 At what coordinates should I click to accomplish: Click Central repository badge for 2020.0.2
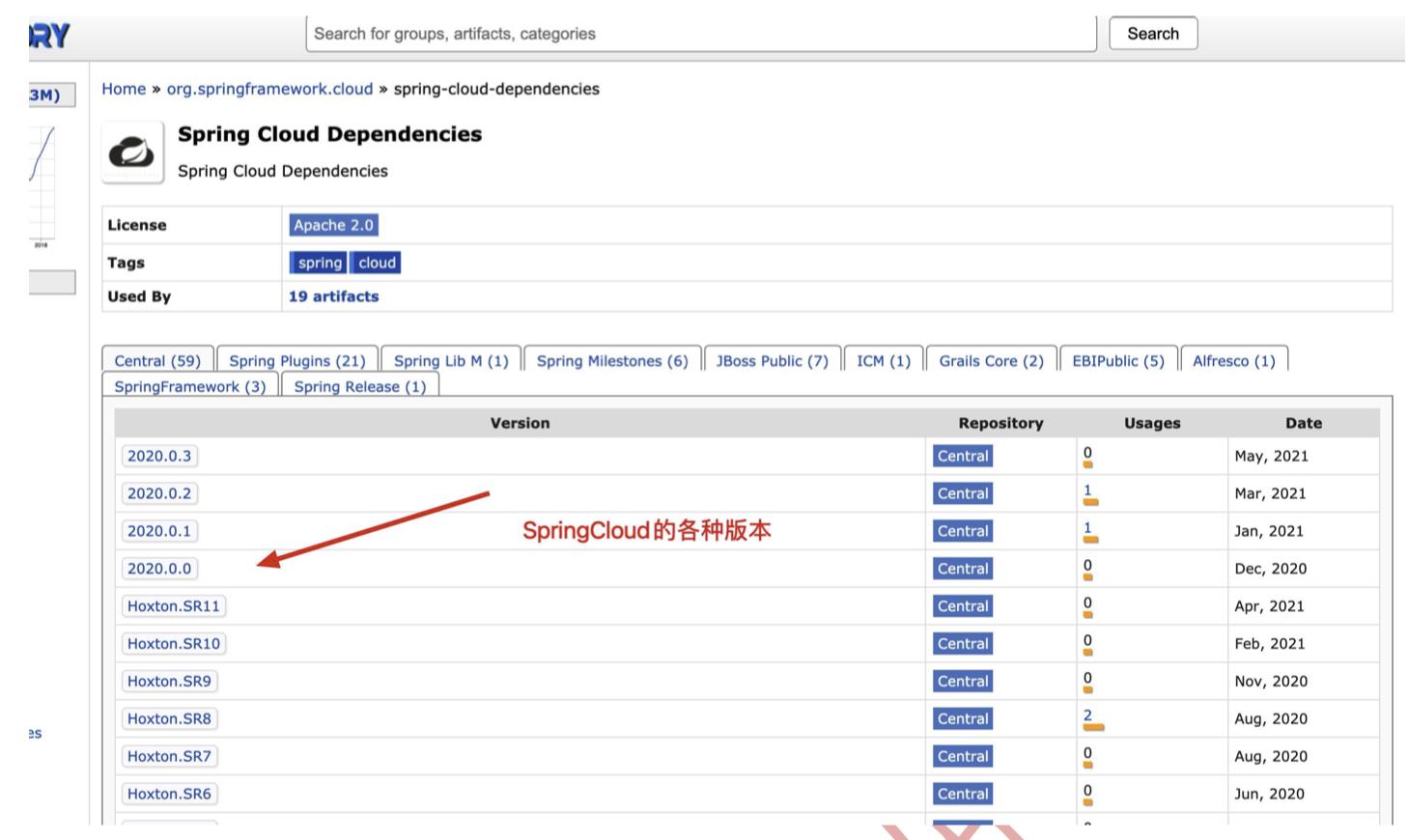pos(963,493)
